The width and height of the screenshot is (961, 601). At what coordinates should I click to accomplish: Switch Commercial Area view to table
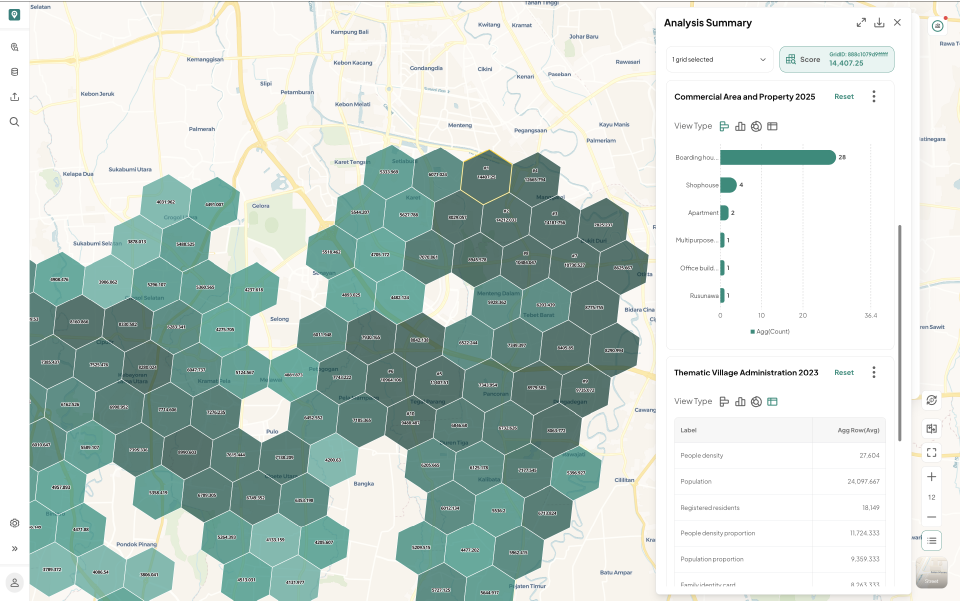(x=772, y=126)
